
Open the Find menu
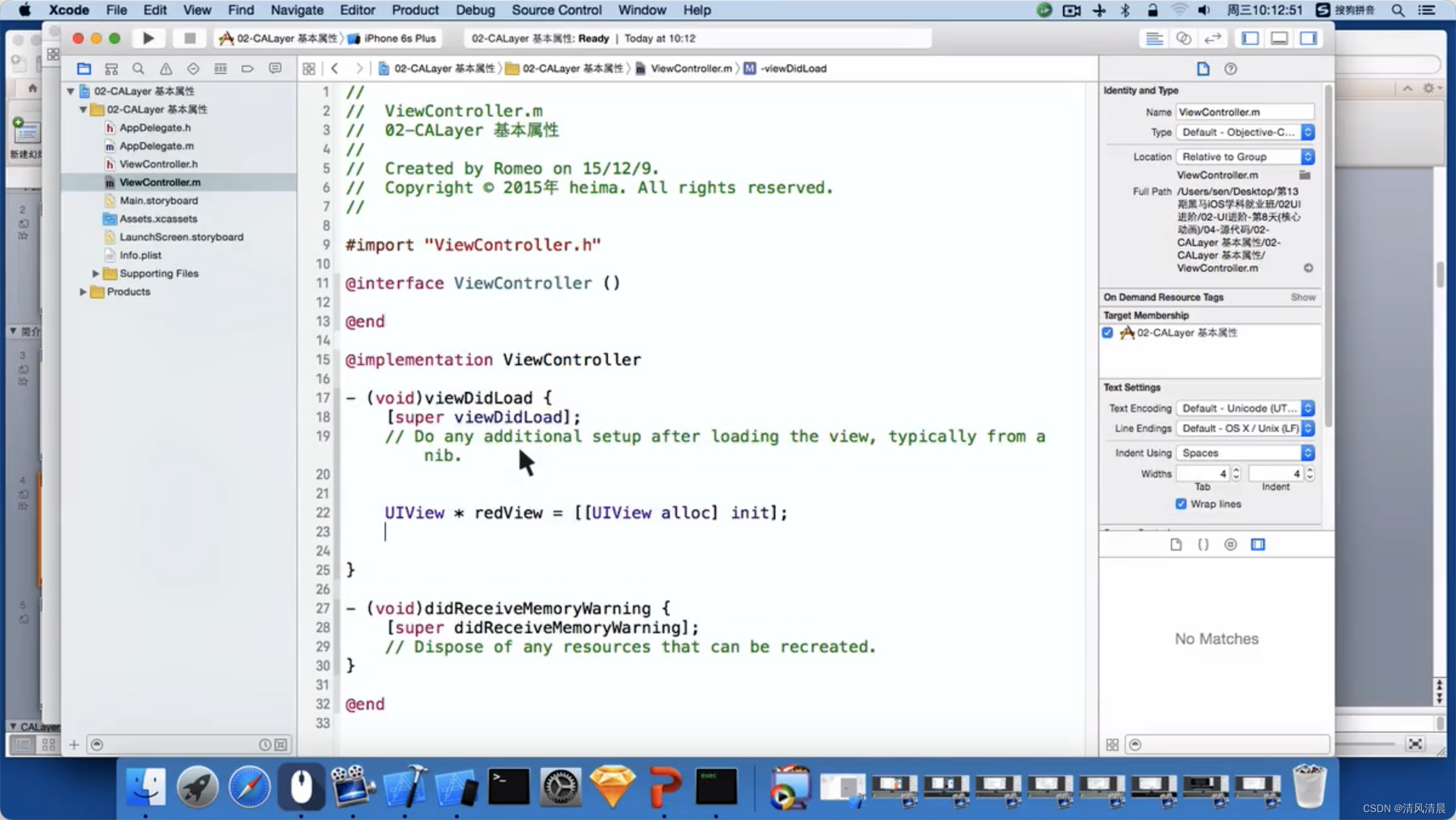(241, 10)
